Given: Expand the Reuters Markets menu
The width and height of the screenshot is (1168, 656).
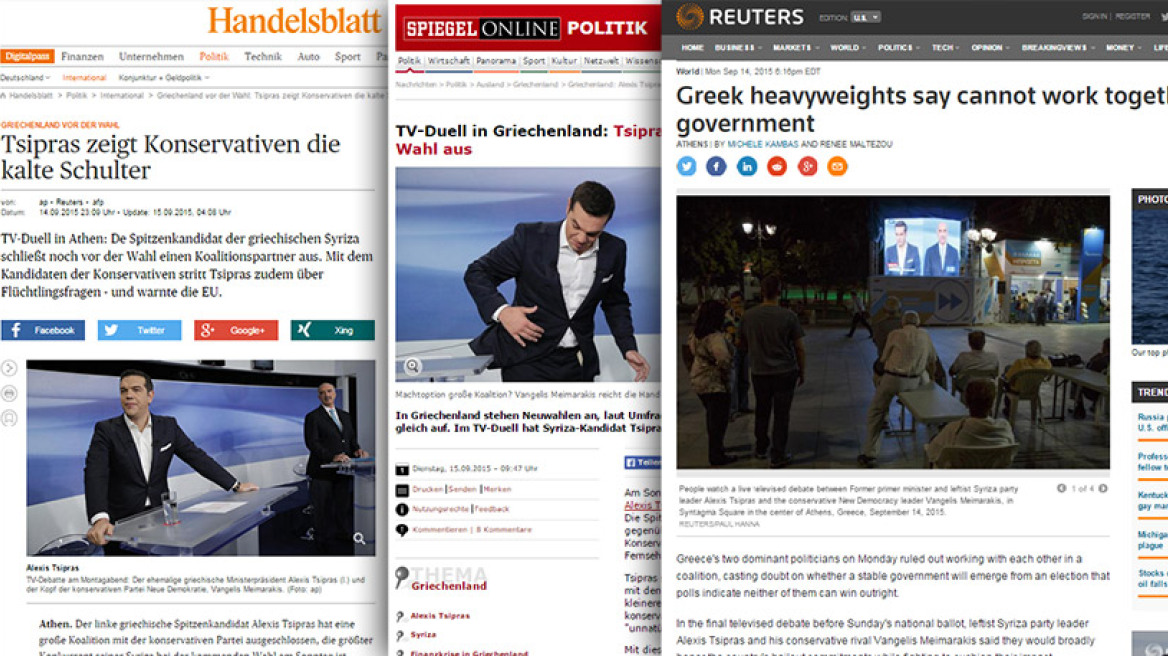Looking at the screenshot, I should (x=796, y=48).
